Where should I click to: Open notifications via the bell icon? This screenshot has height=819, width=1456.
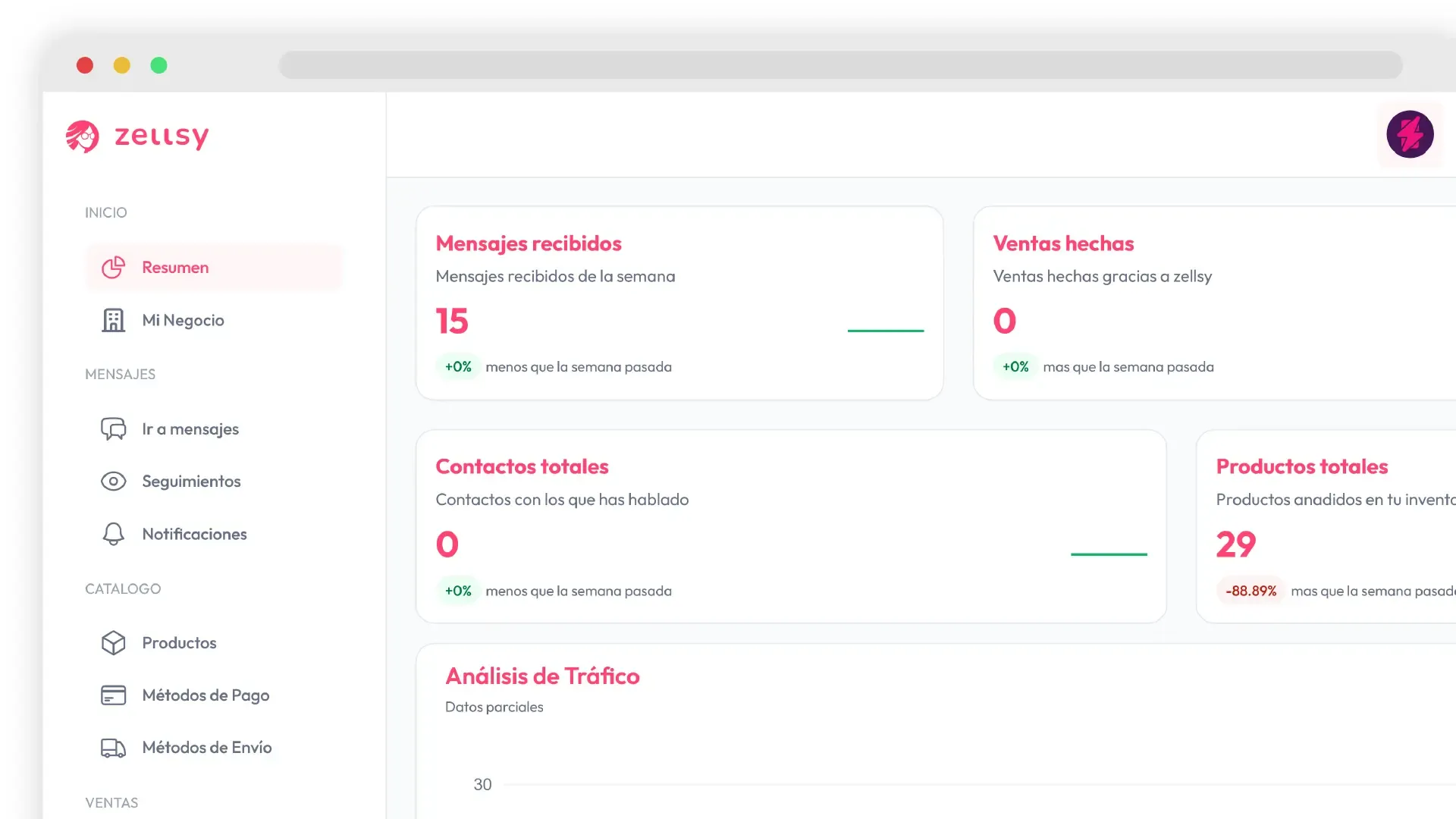(113, 534)
